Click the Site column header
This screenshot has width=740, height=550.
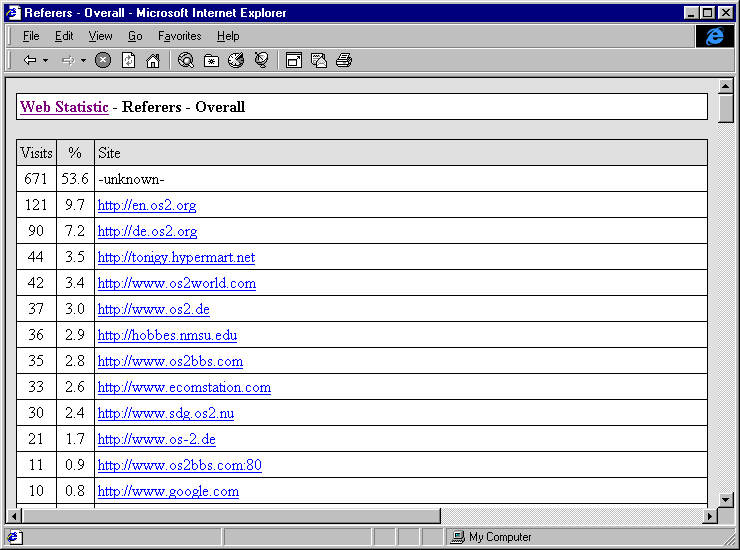[401, 153]
